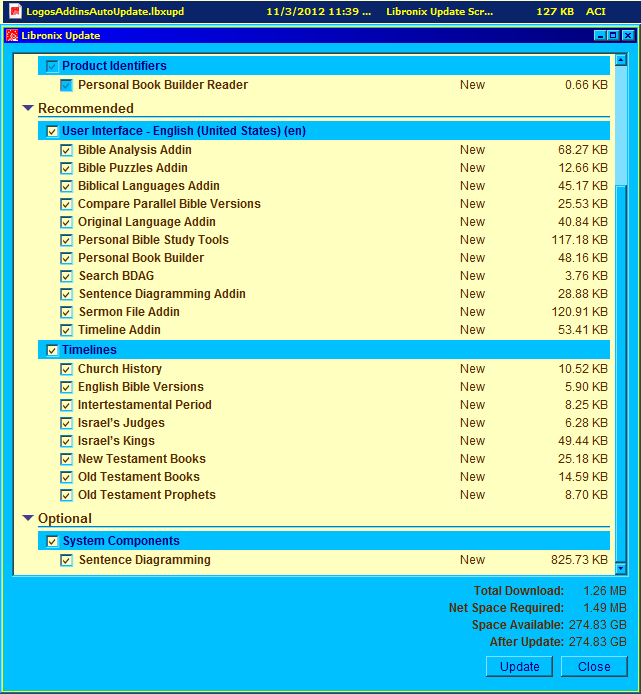641x694 pixels.
Task: Click the file size 127 KB cell
Action: [x=555, y=12]
